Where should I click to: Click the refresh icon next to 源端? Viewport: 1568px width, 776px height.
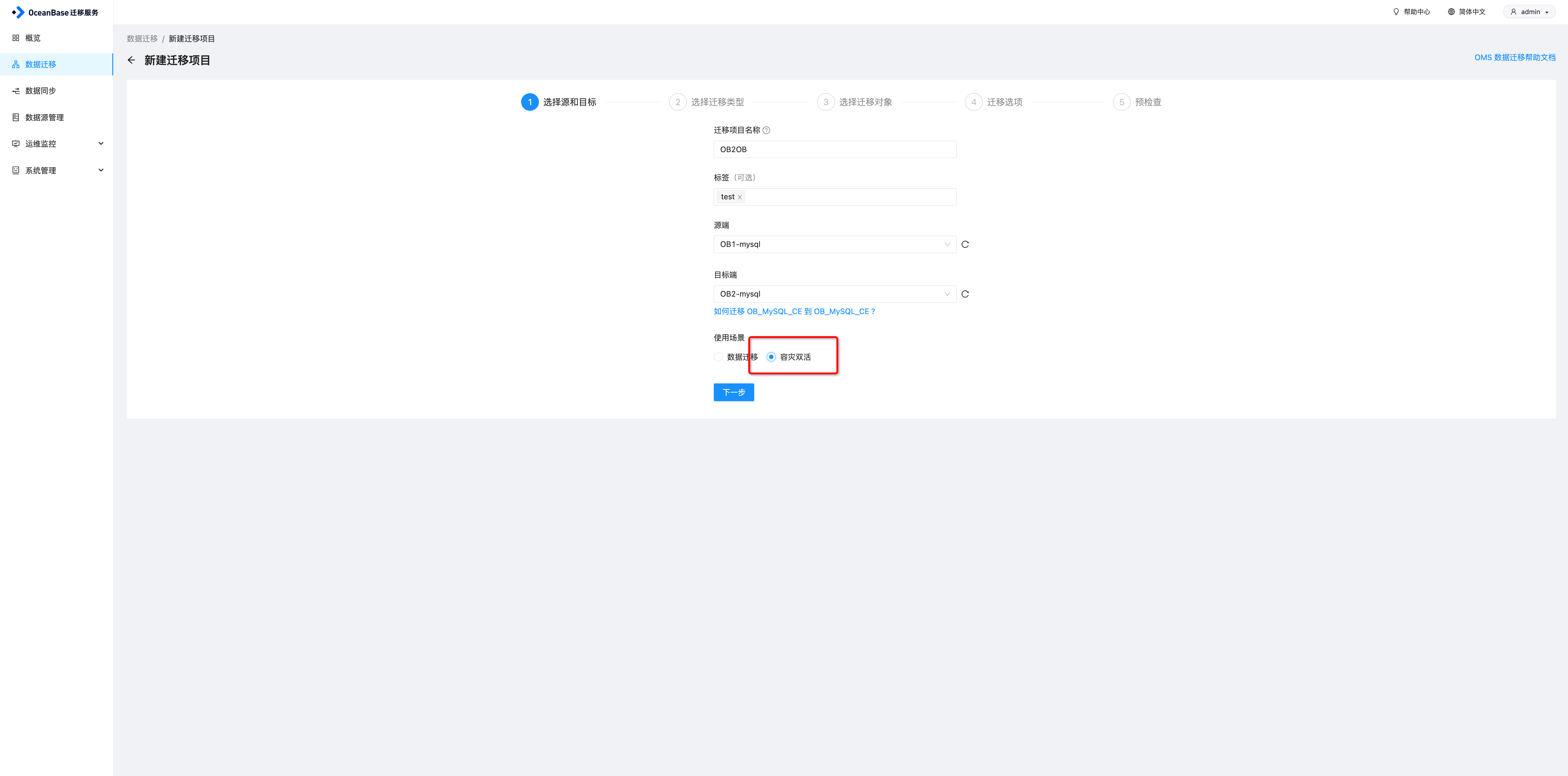[x=965, y=245]
